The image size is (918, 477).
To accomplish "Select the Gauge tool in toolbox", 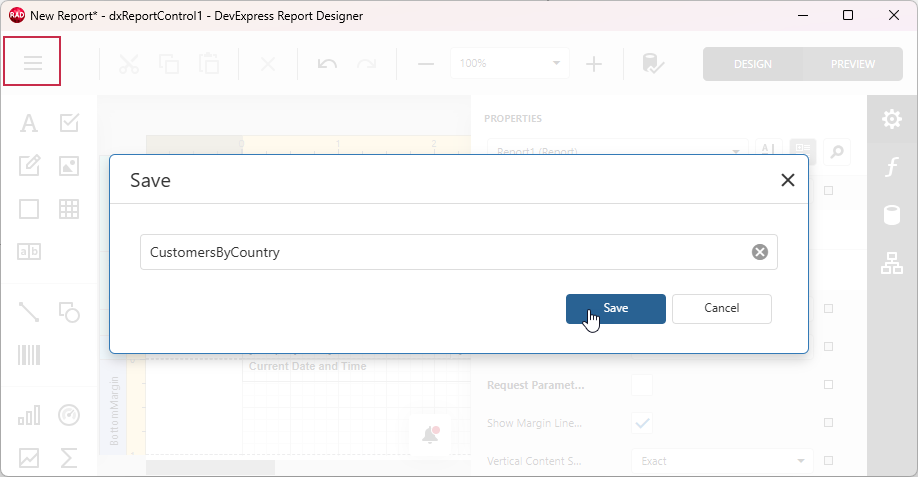I will [x=69, y=416].
